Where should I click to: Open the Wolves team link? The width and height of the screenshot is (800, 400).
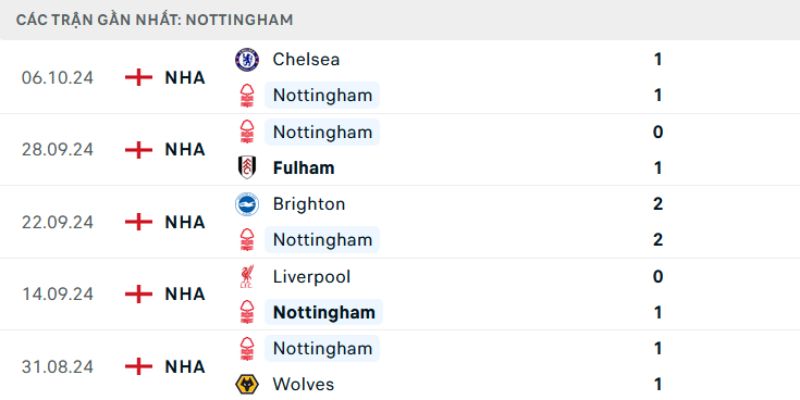303,384
